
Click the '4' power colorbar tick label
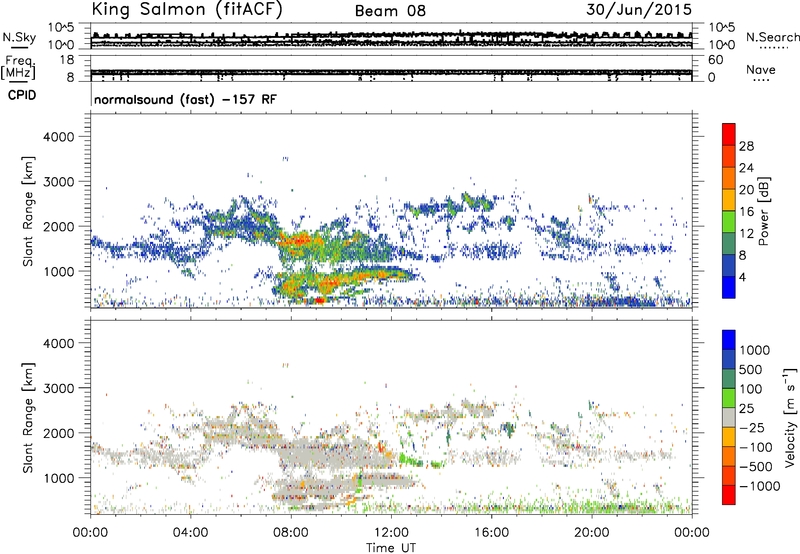[x=742, y=277]
